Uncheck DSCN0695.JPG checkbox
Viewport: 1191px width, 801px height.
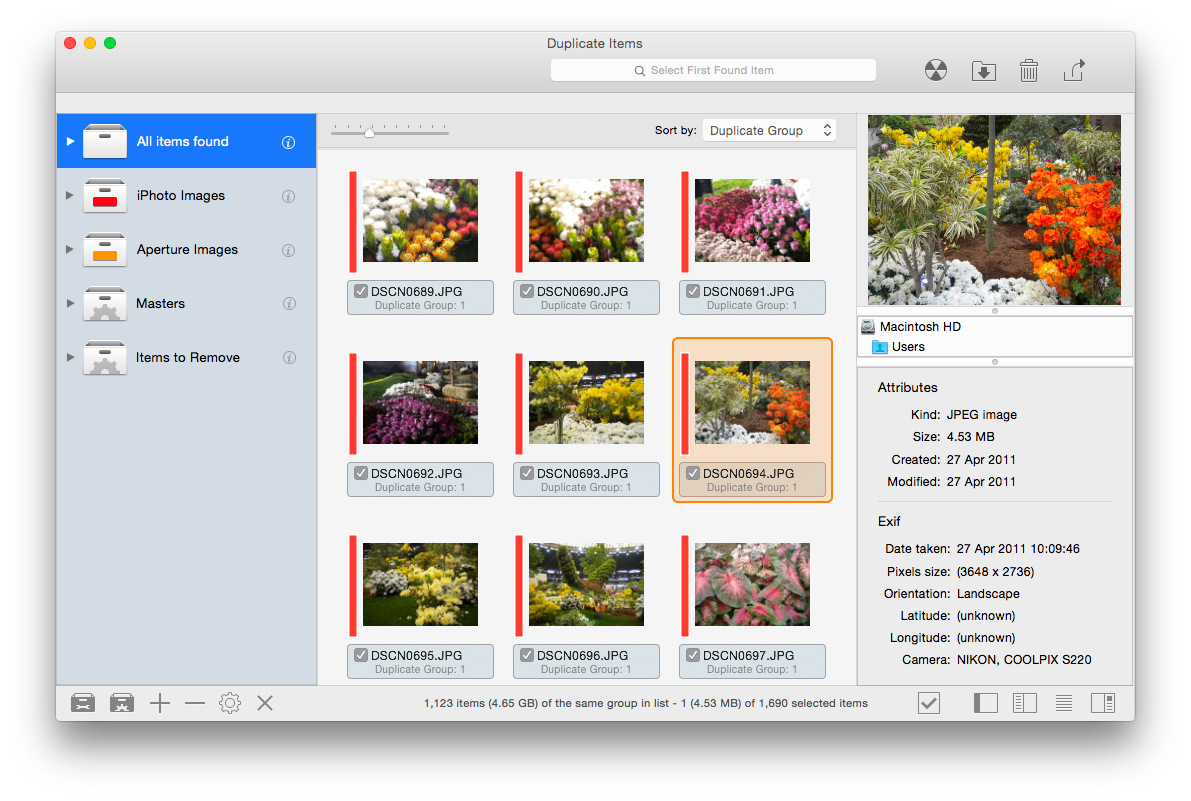[361, 655]
